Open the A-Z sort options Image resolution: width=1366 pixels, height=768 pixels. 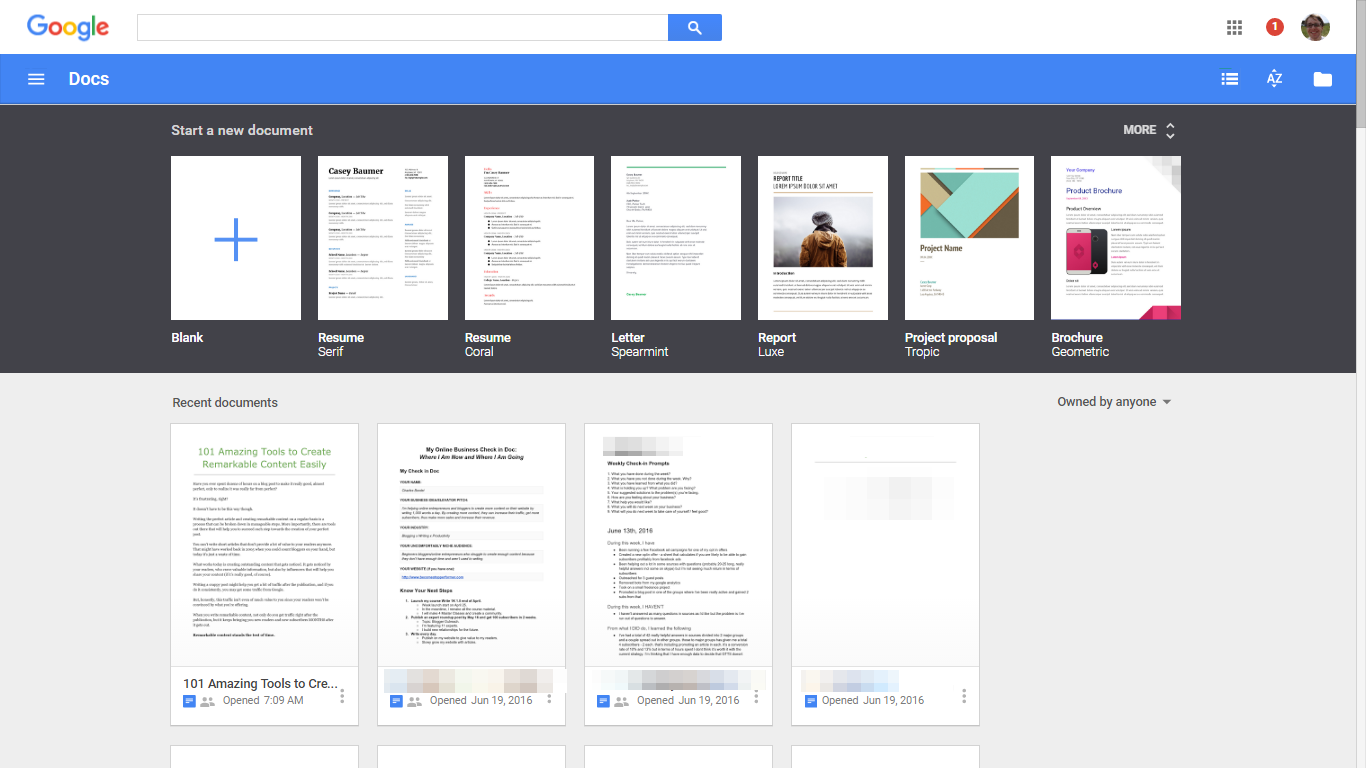point(1274,79)
